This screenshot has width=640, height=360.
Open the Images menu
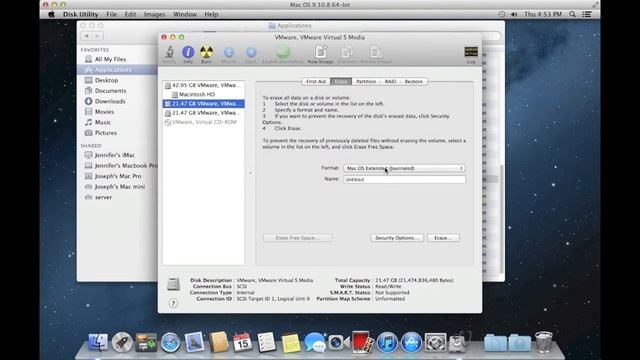pos(154,14)
